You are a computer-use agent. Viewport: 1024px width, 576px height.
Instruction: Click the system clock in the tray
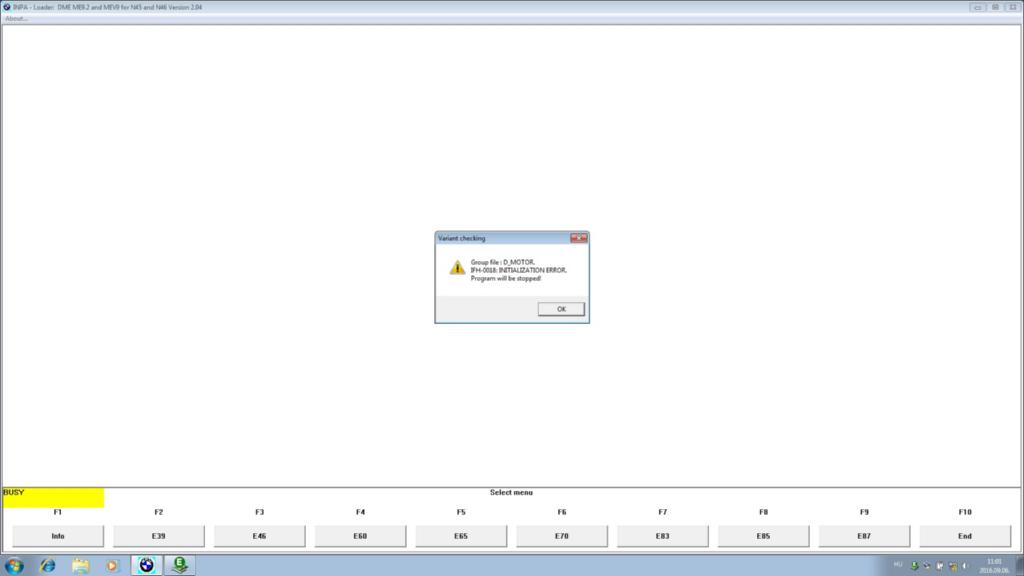[x=994, y=566]
